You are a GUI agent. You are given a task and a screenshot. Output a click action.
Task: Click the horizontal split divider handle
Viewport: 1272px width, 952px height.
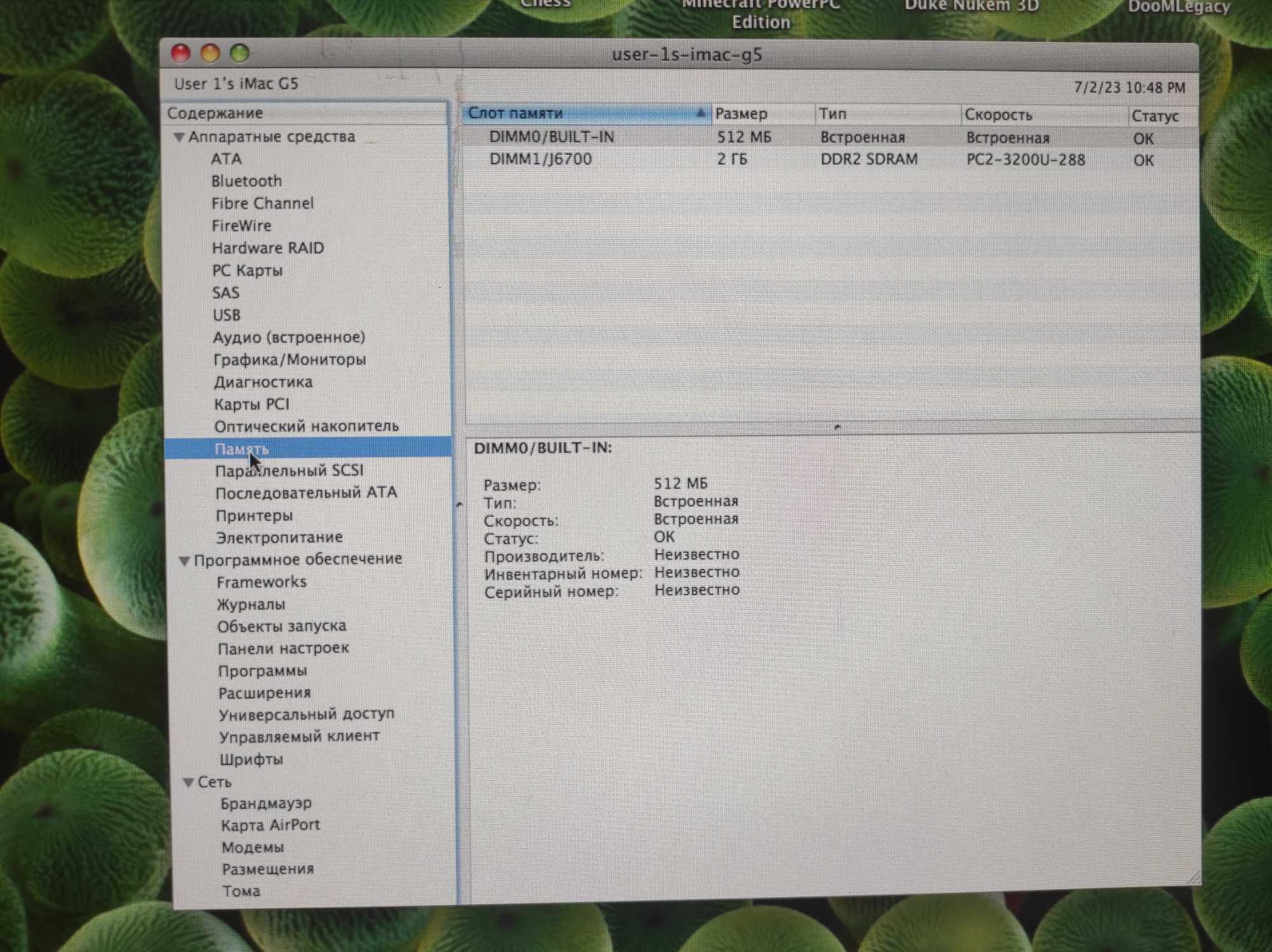[837, 427]
